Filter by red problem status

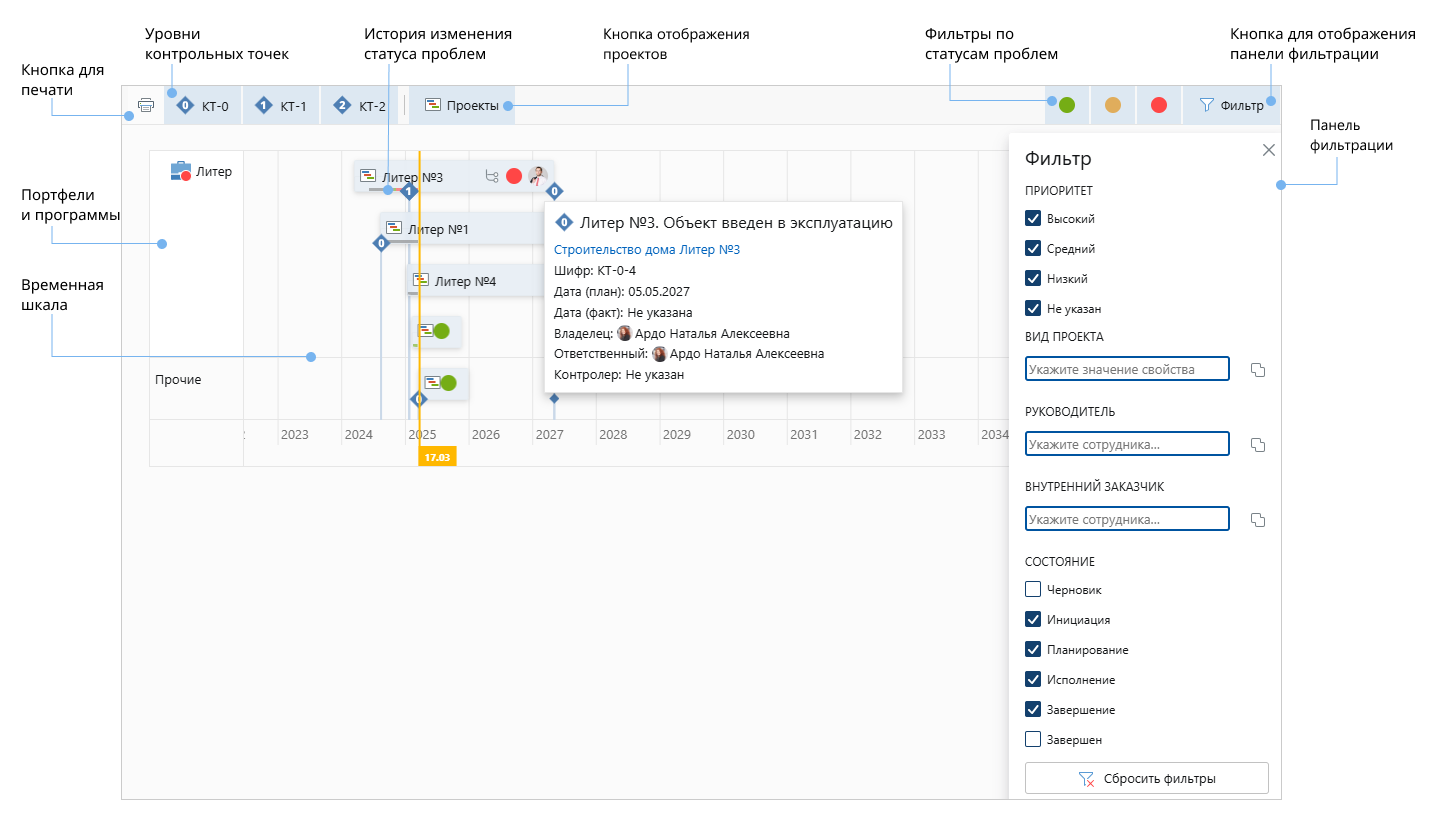[1159, 105]
